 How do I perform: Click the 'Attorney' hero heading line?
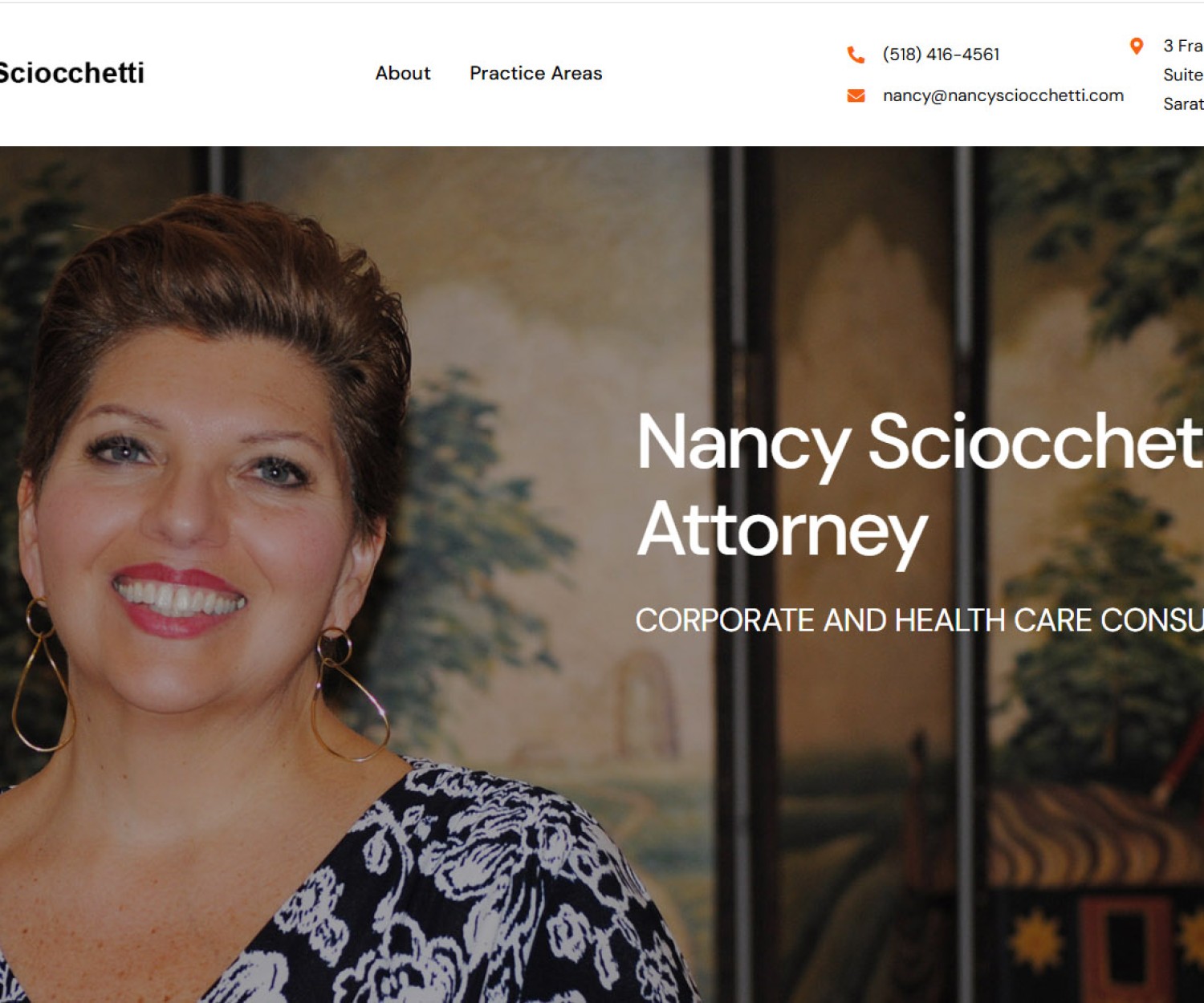tap(783, 530)
